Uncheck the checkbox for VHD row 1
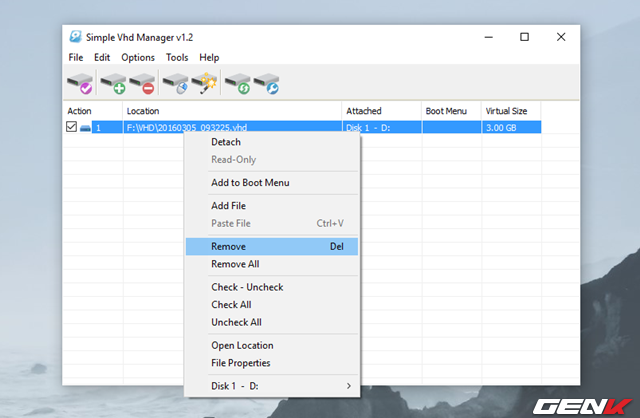The image size is (640, 418). click(71, 127)
